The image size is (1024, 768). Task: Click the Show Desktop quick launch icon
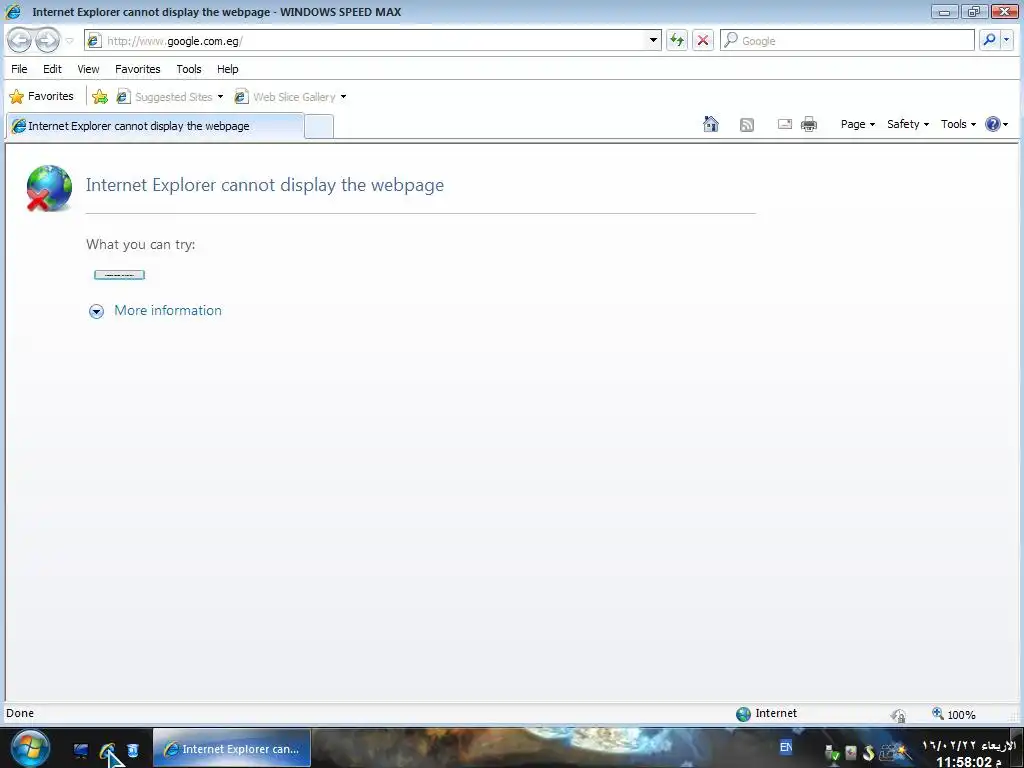point(81,750)
